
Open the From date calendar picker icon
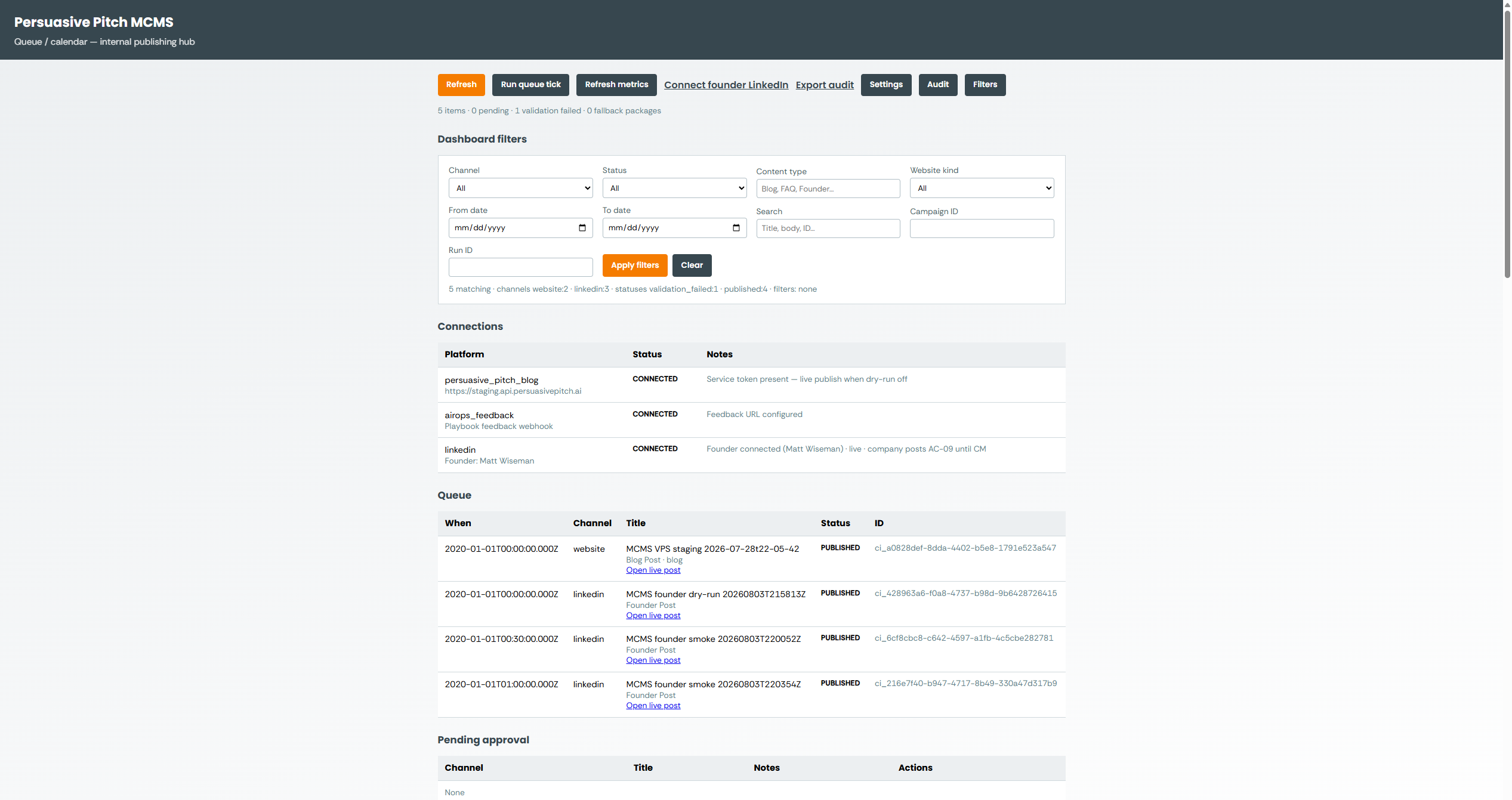(582, 228)
